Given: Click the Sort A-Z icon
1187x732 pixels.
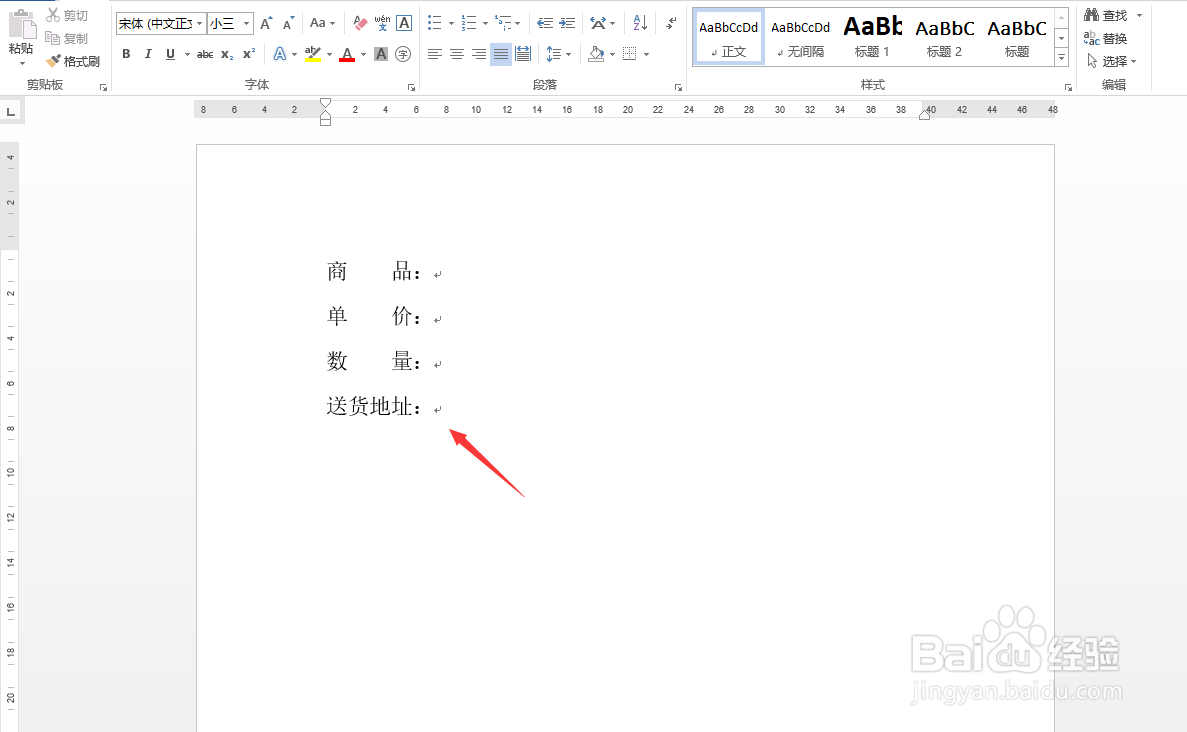Looking at the screenshot, I should pyautogui.click(x=640, y=23).
